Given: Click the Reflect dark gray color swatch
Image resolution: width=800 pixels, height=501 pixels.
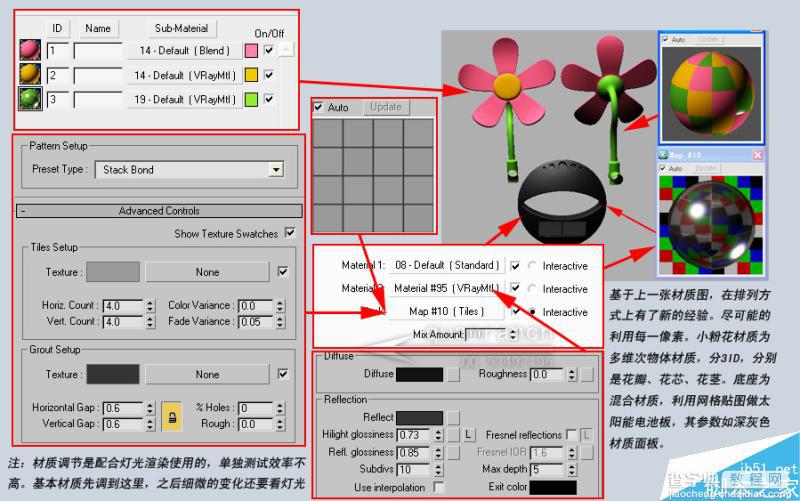Looking at the screenshot, I should click(419, 418).
